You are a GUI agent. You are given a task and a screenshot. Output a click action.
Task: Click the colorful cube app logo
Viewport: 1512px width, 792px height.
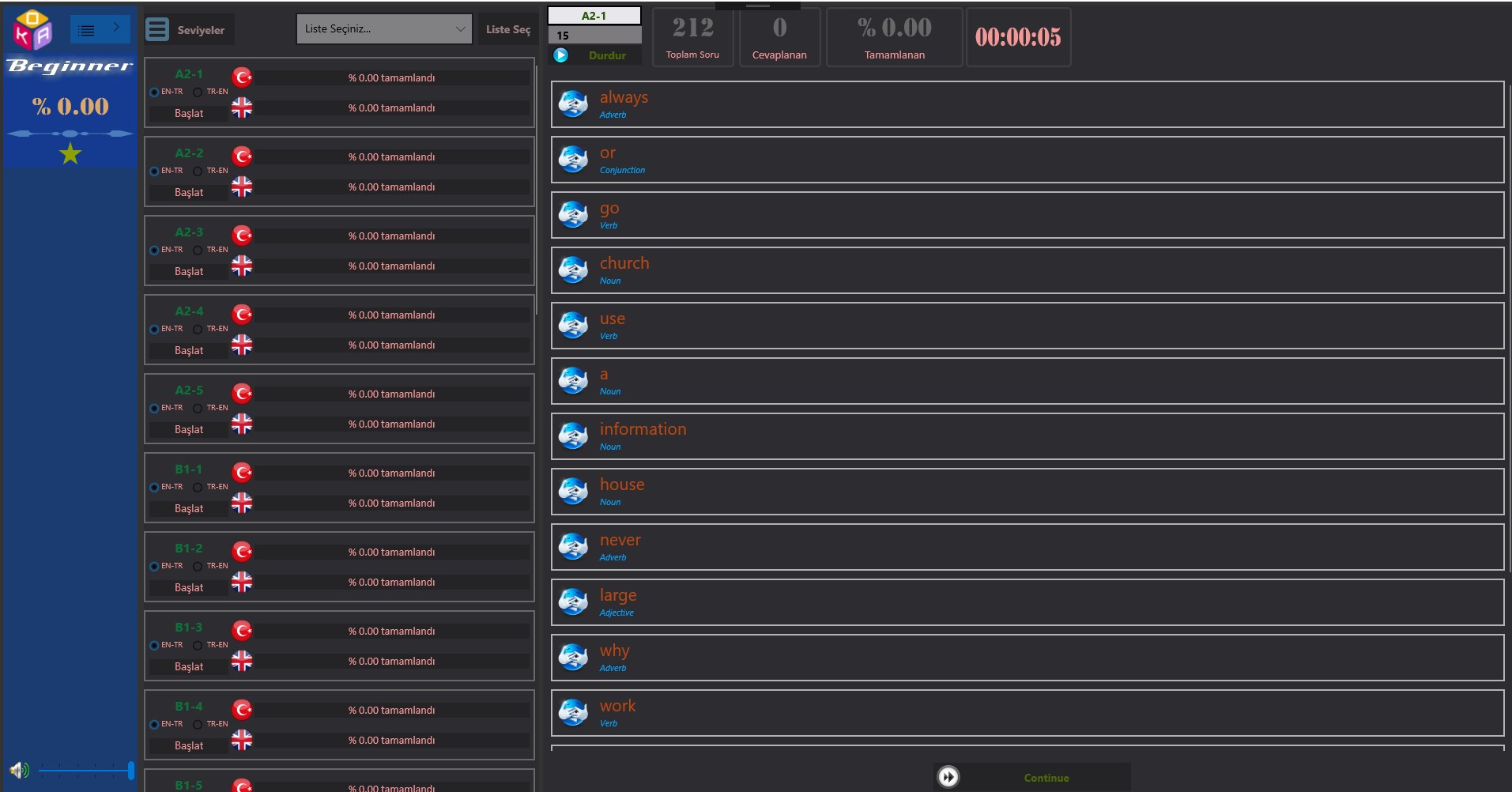(x=32, y=30)
